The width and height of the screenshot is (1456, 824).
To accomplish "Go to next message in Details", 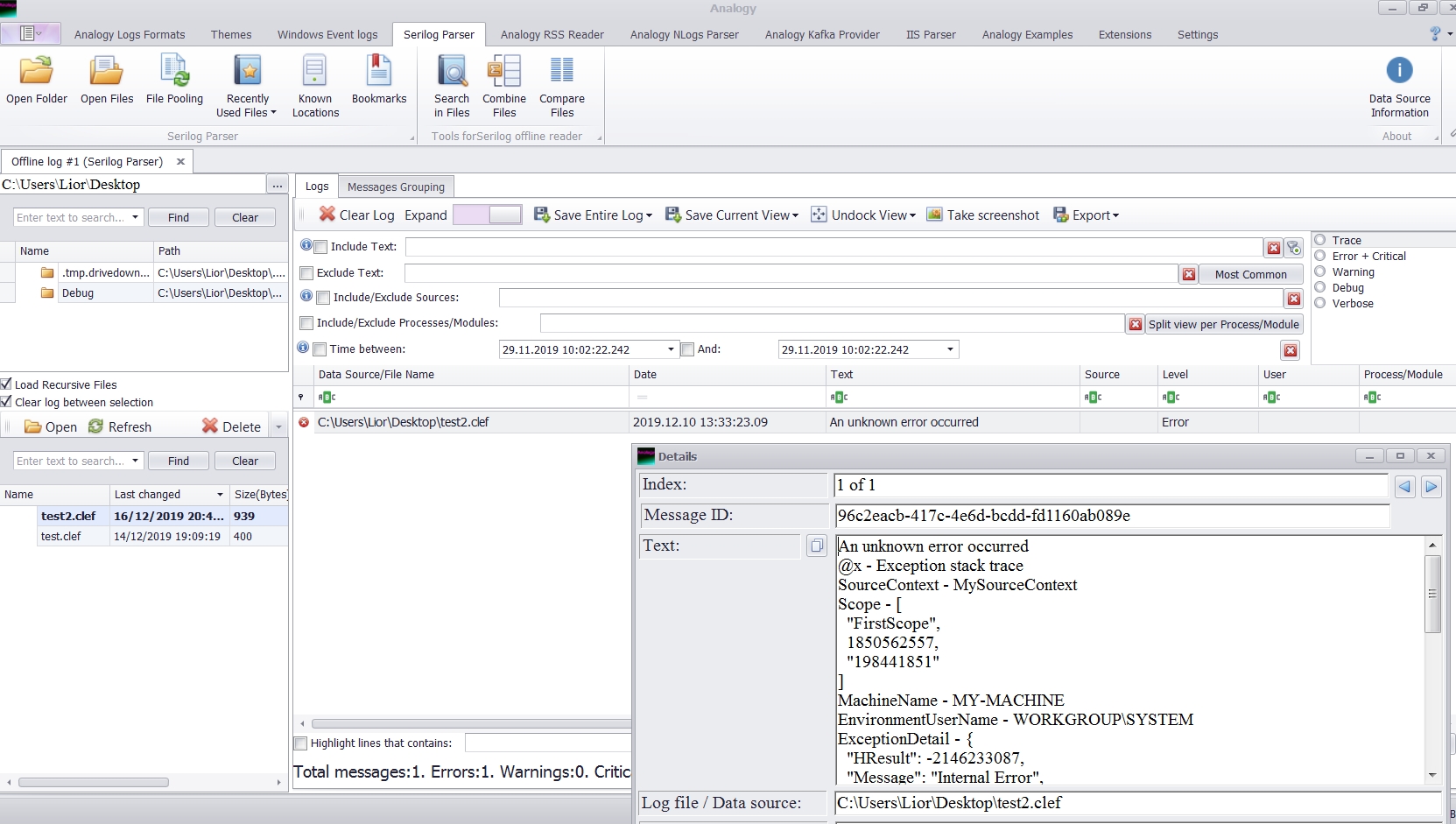I will (1431, 486).
